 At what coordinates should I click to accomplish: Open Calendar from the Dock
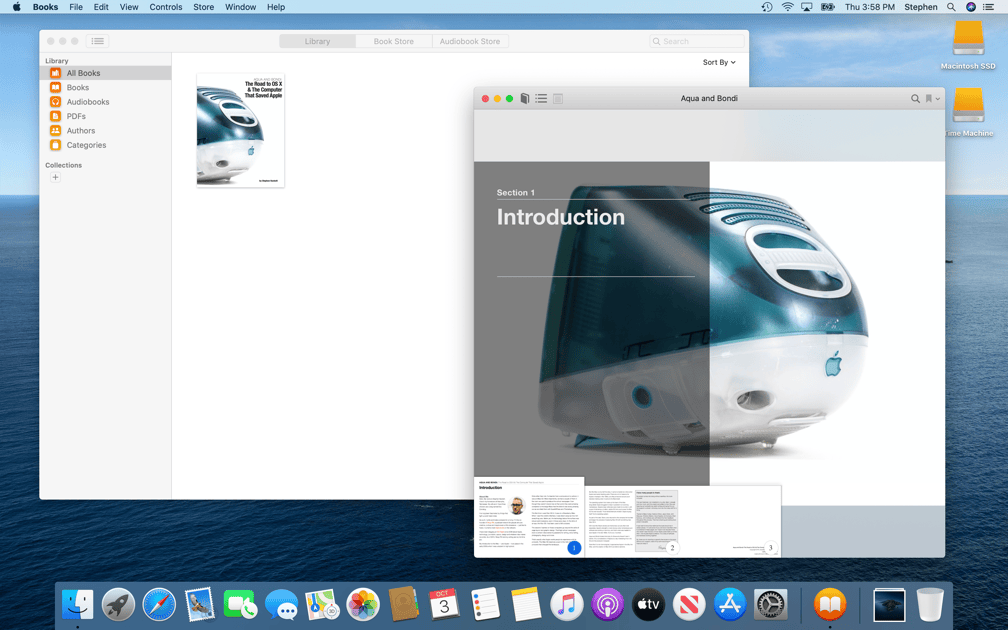pyautogui.click(x=444, y=605)
